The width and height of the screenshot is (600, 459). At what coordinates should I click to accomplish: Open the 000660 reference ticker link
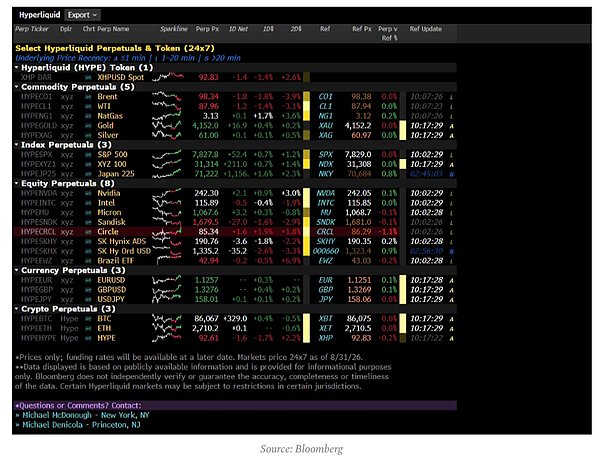(326, 251)
